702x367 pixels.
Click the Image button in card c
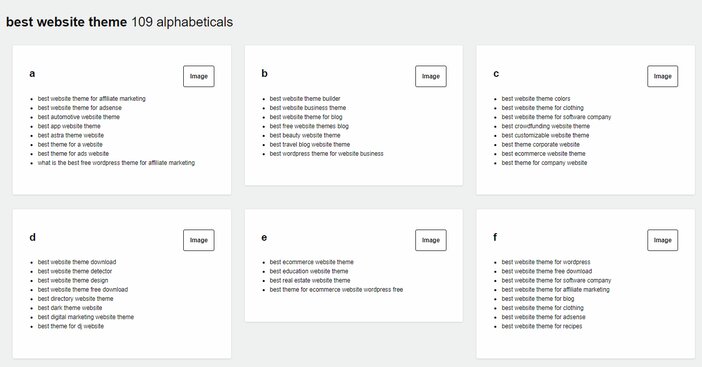[663, 76]
